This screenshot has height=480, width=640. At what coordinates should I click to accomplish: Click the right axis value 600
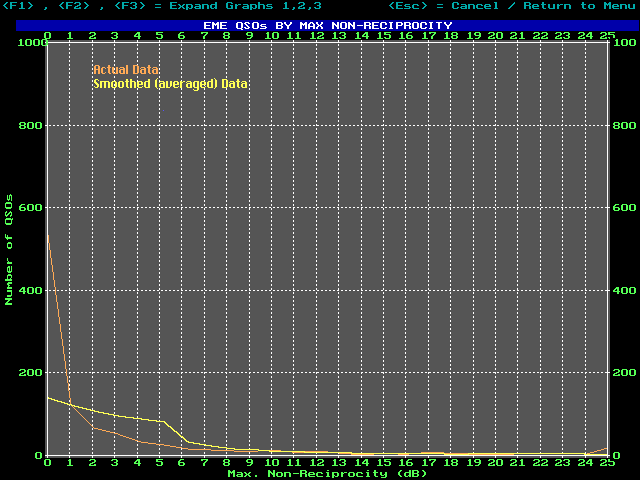point(624,207)
